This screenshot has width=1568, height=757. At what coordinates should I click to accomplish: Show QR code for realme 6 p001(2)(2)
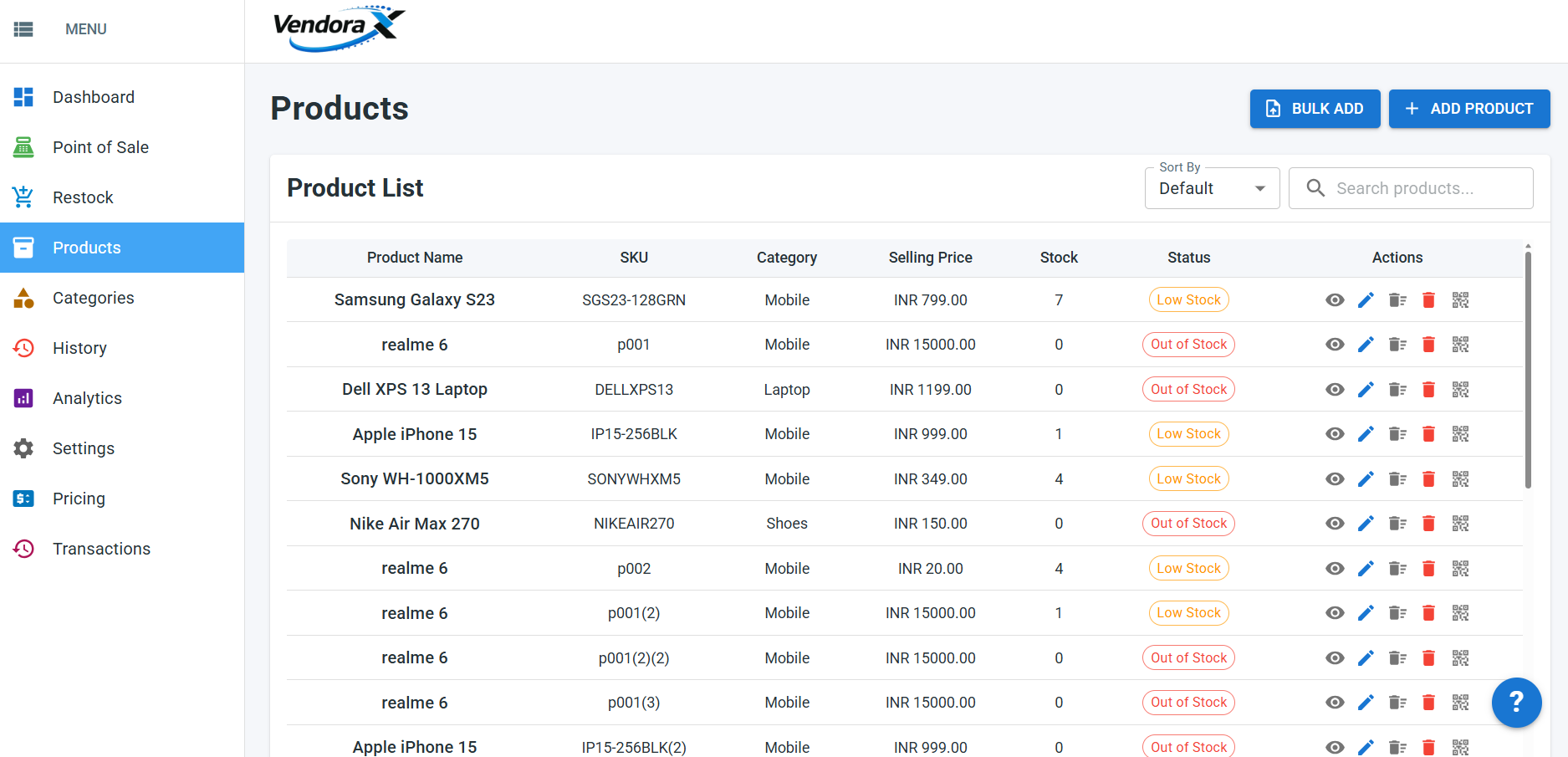[x=1460, y=658]
